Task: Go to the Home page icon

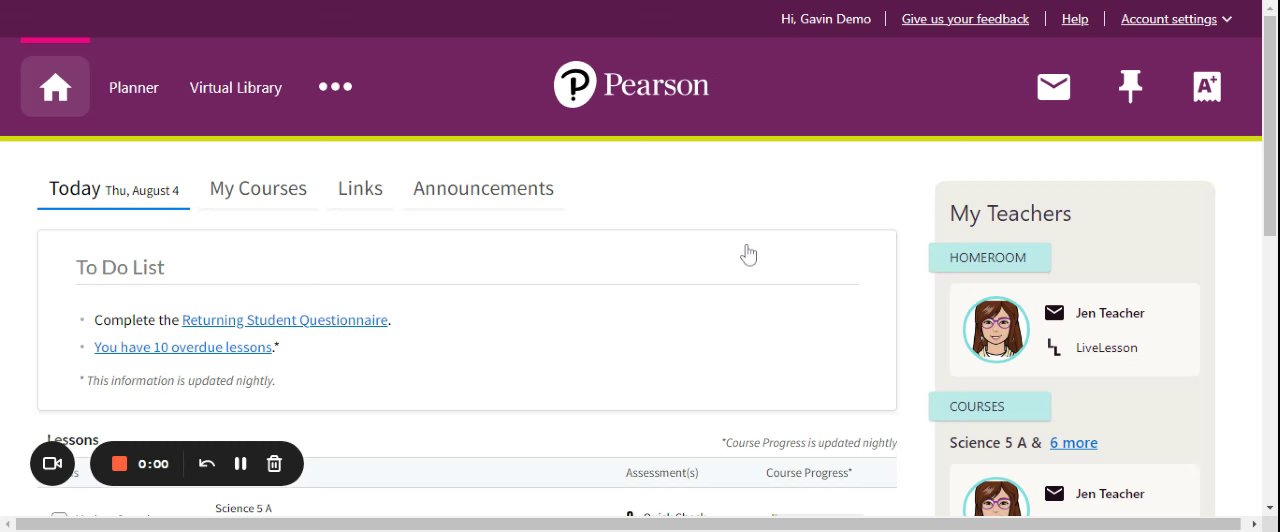Action: pyautogui.click(x=55, y=87)
